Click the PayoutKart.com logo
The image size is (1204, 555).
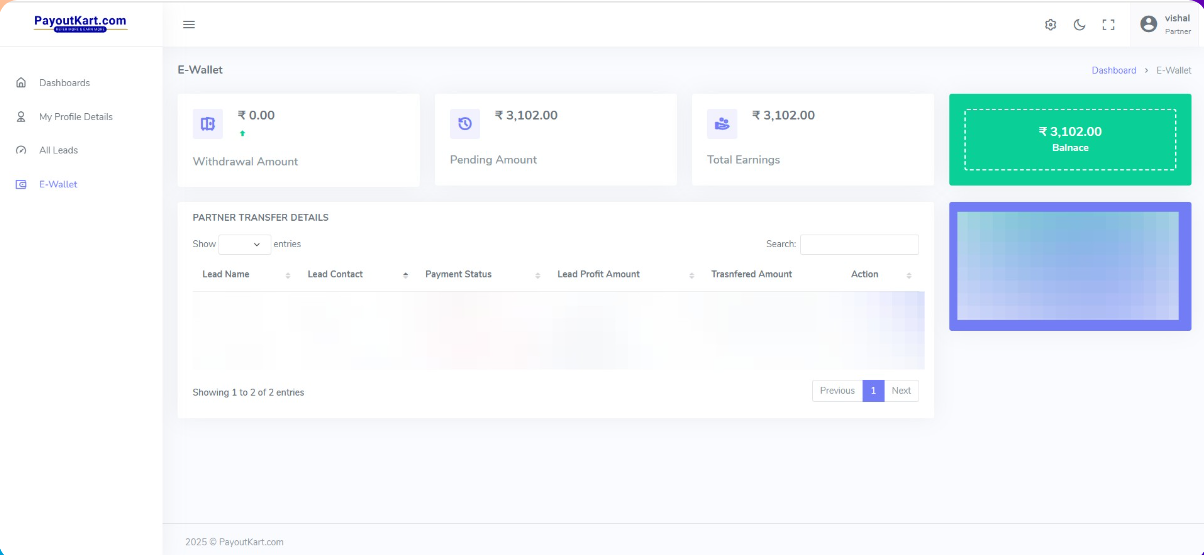pyautogui.click(x=80, y=22)
